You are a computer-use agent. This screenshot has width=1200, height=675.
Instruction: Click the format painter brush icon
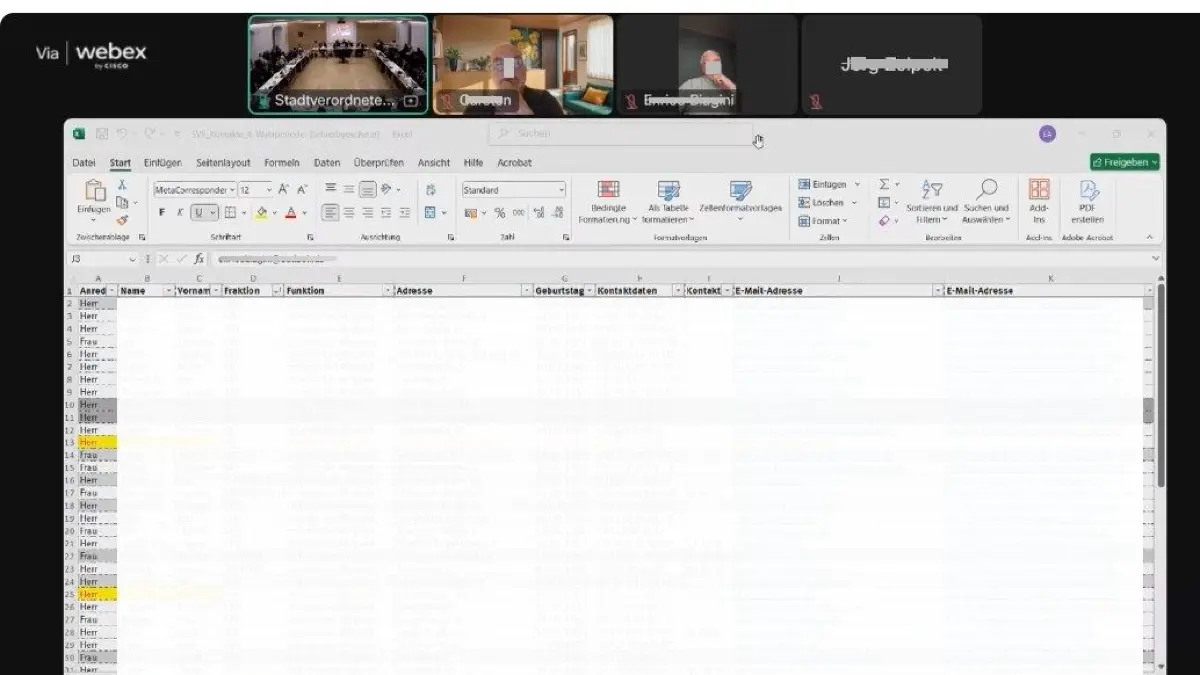coord(122,219)
